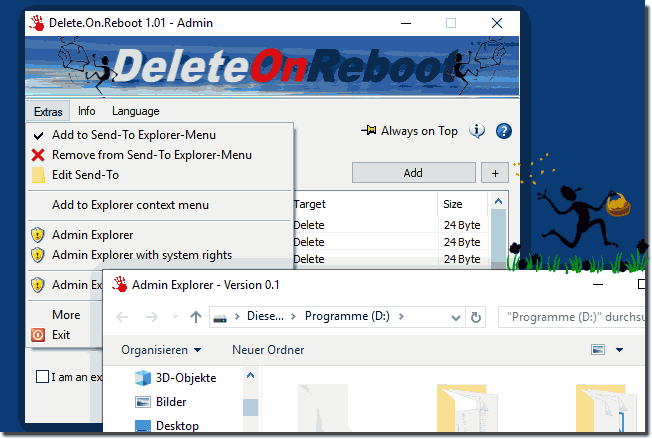Check the 'I am an ex...' checkbox
Screen dimensions: 652x439
[x=42, y=377]
